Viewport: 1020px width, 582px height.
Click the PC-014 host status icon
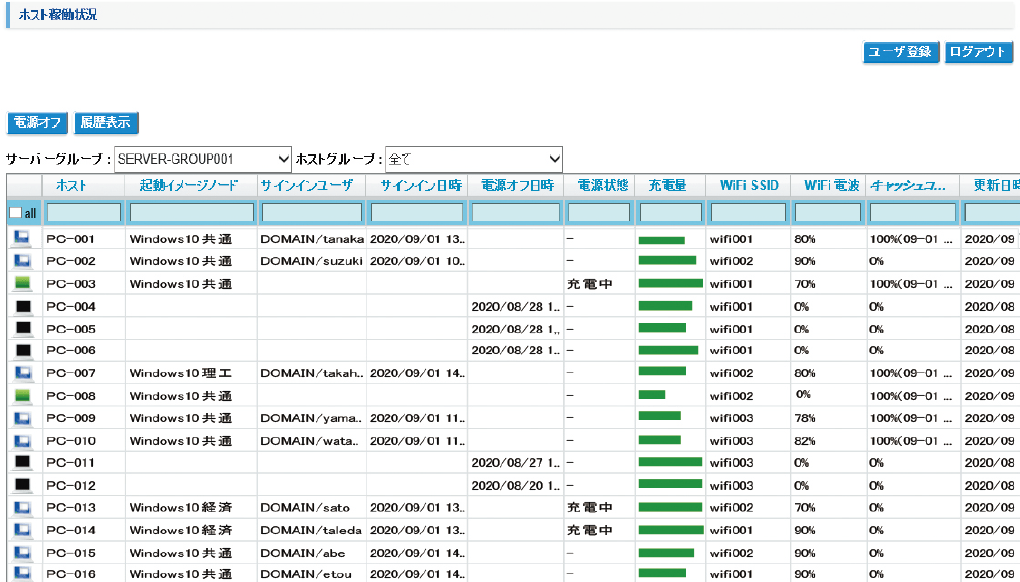tap(23, 530)
